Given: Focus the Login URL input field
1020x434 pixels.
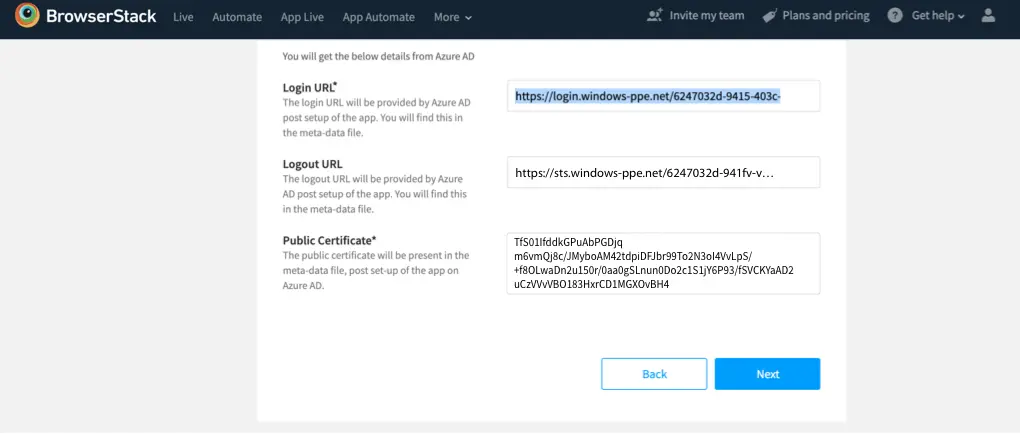Looking at the screenshot, I should tap(663, 96).
